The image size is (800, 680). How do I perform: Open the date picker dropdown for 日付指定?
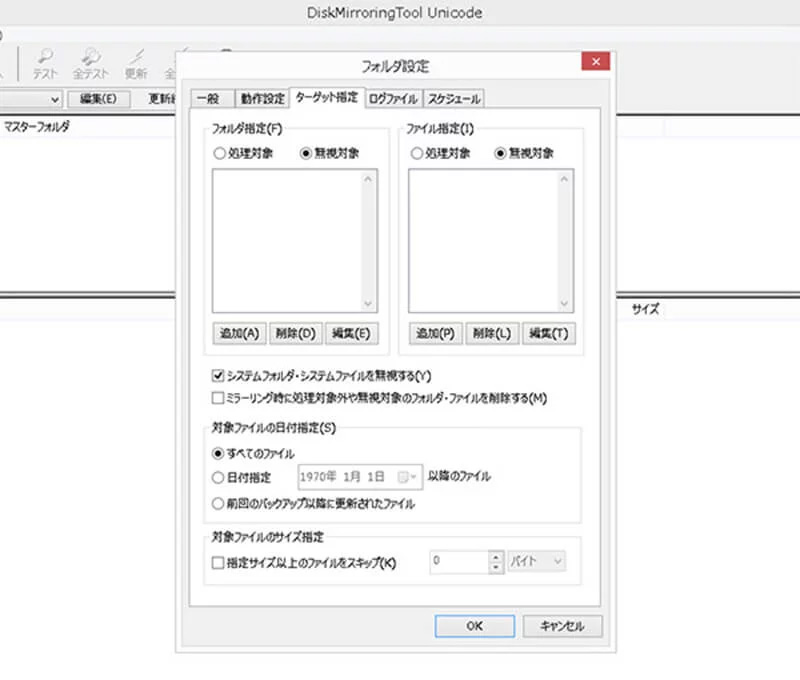click(x=409, y=478)
